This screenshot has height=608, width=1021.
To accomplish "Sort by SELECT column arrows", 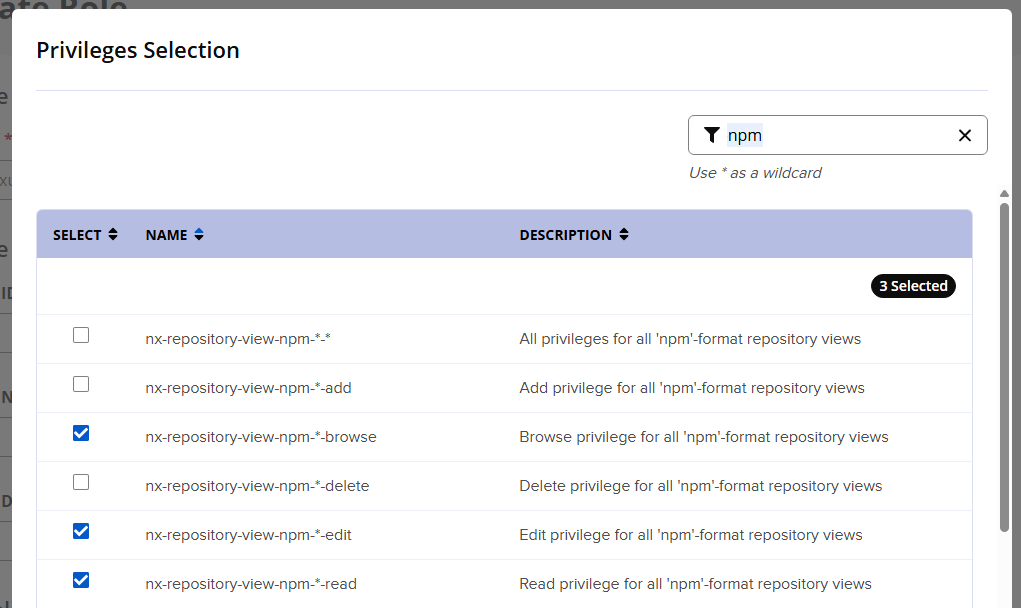I will point(113,234).
